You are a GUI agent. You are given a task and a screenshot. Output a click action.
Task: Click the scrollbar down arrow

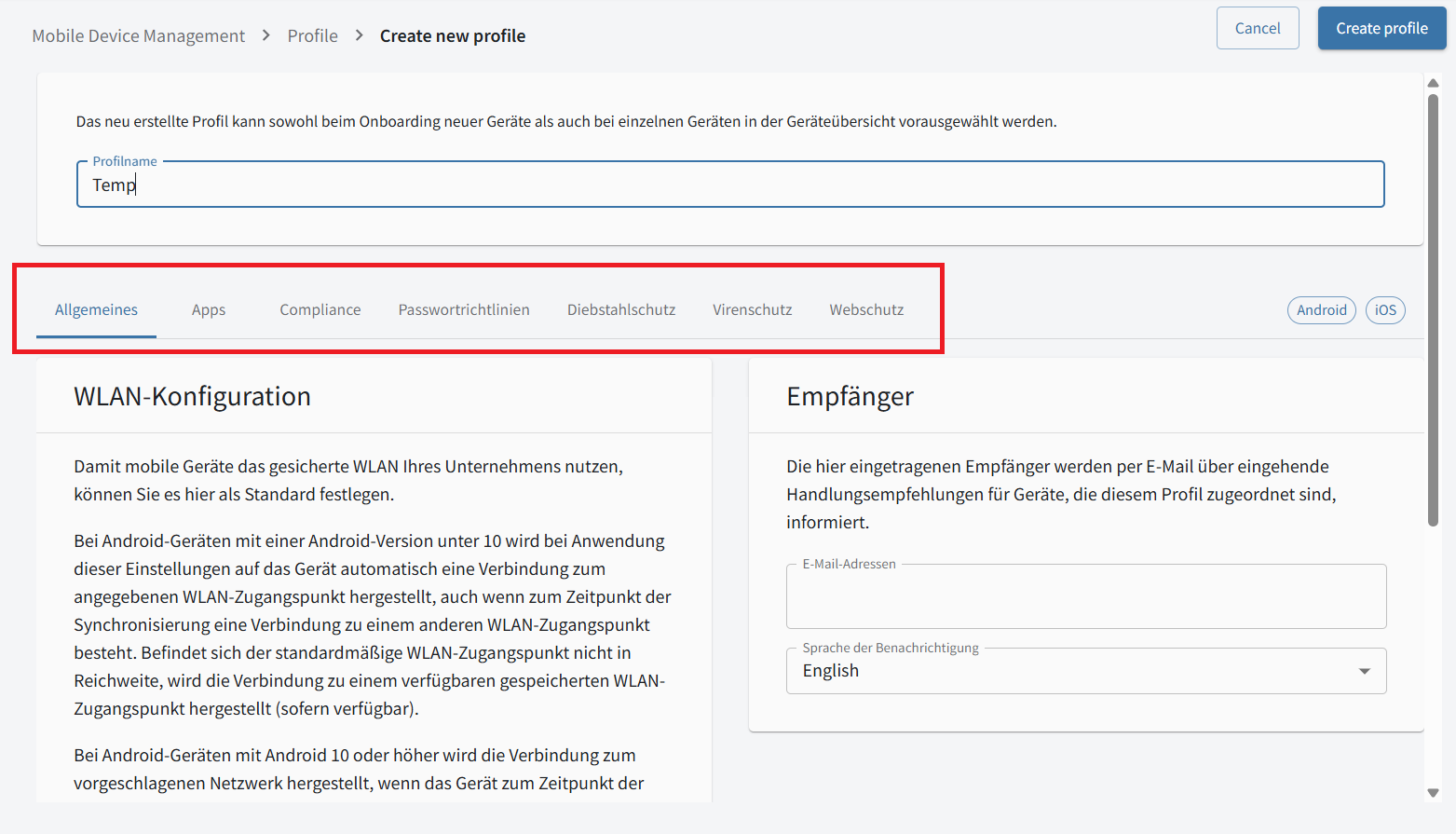(1433, 793)
